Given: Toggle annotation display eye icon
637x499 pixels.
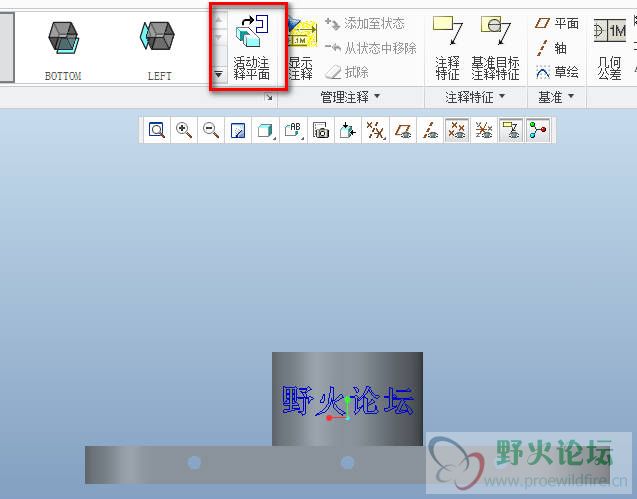Looking at the screenshot, I should point(511,130).
